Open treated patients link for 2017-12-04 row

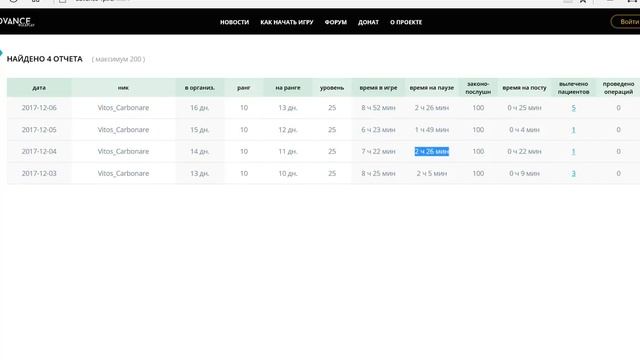click(x=573, y=151)
